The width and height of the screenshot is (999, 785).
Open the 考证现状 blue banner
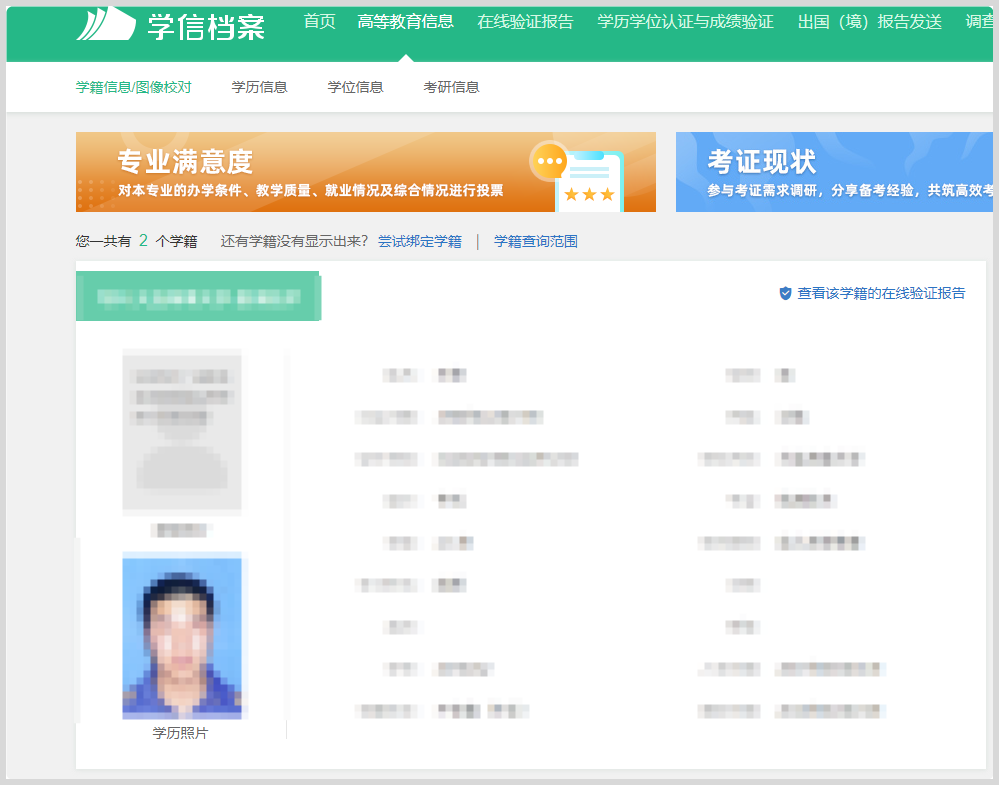pyautogui.click(x=834, y=172)
